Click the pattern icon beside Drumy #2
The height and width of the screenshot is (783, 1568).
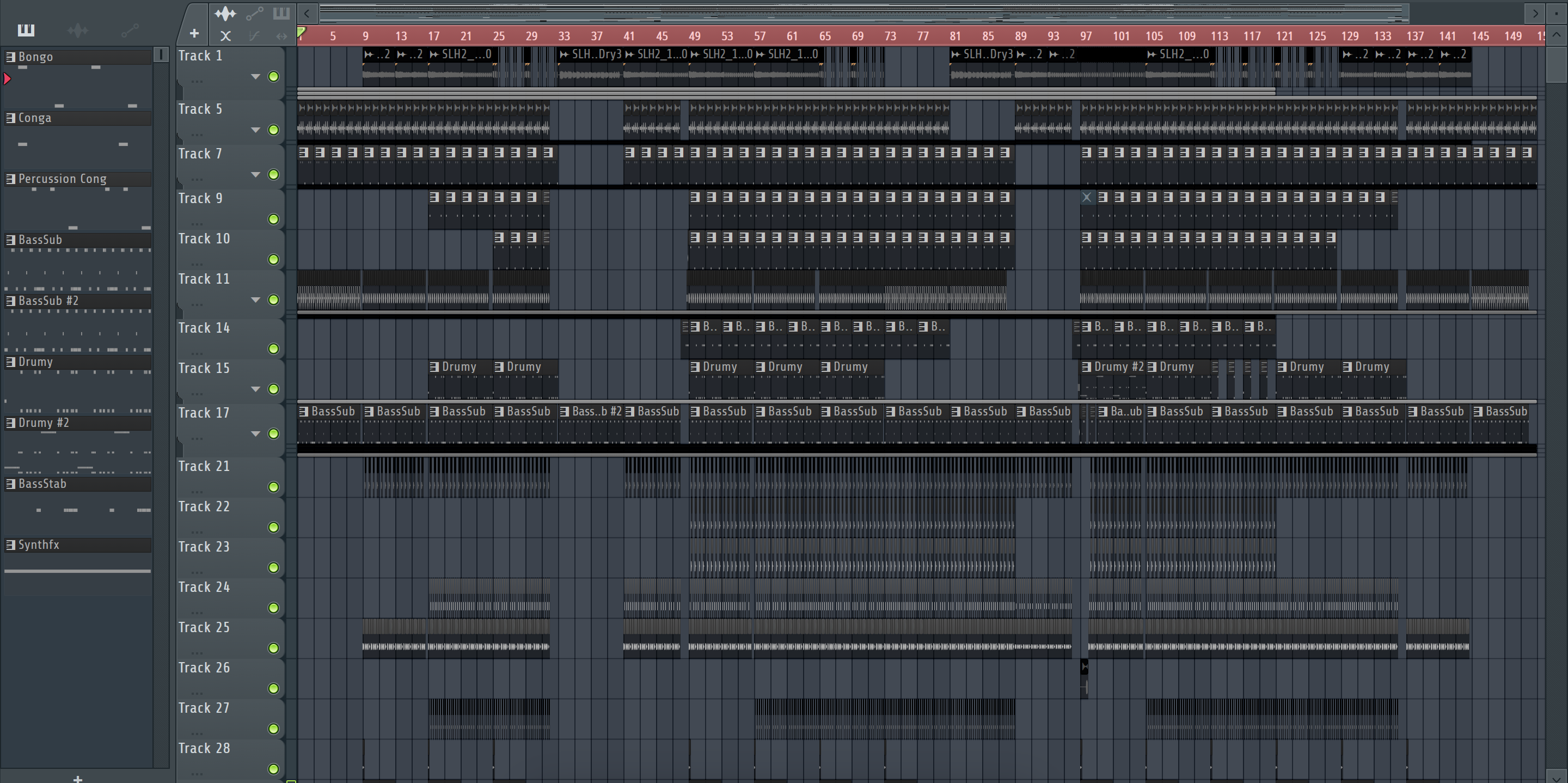(10, 423)
